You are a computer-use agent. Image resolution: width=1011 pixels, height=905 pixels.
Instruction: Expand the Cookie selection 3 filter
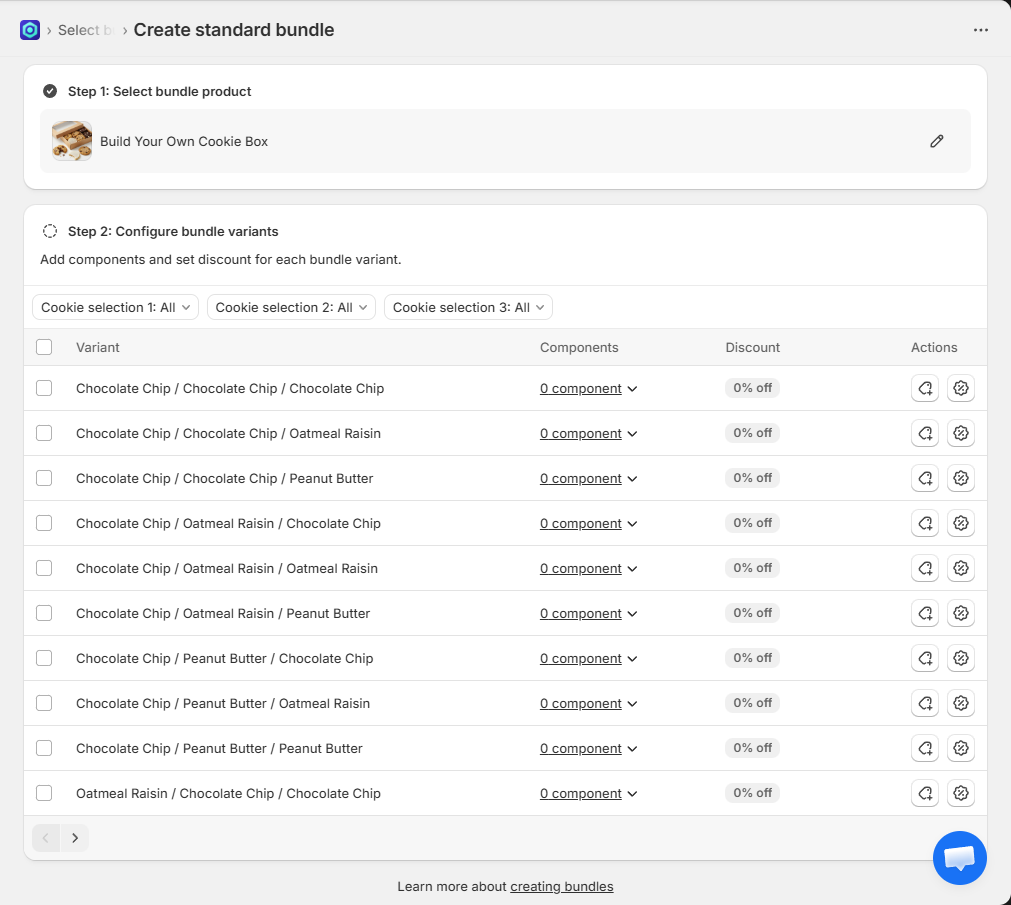[x=468, y=307]
